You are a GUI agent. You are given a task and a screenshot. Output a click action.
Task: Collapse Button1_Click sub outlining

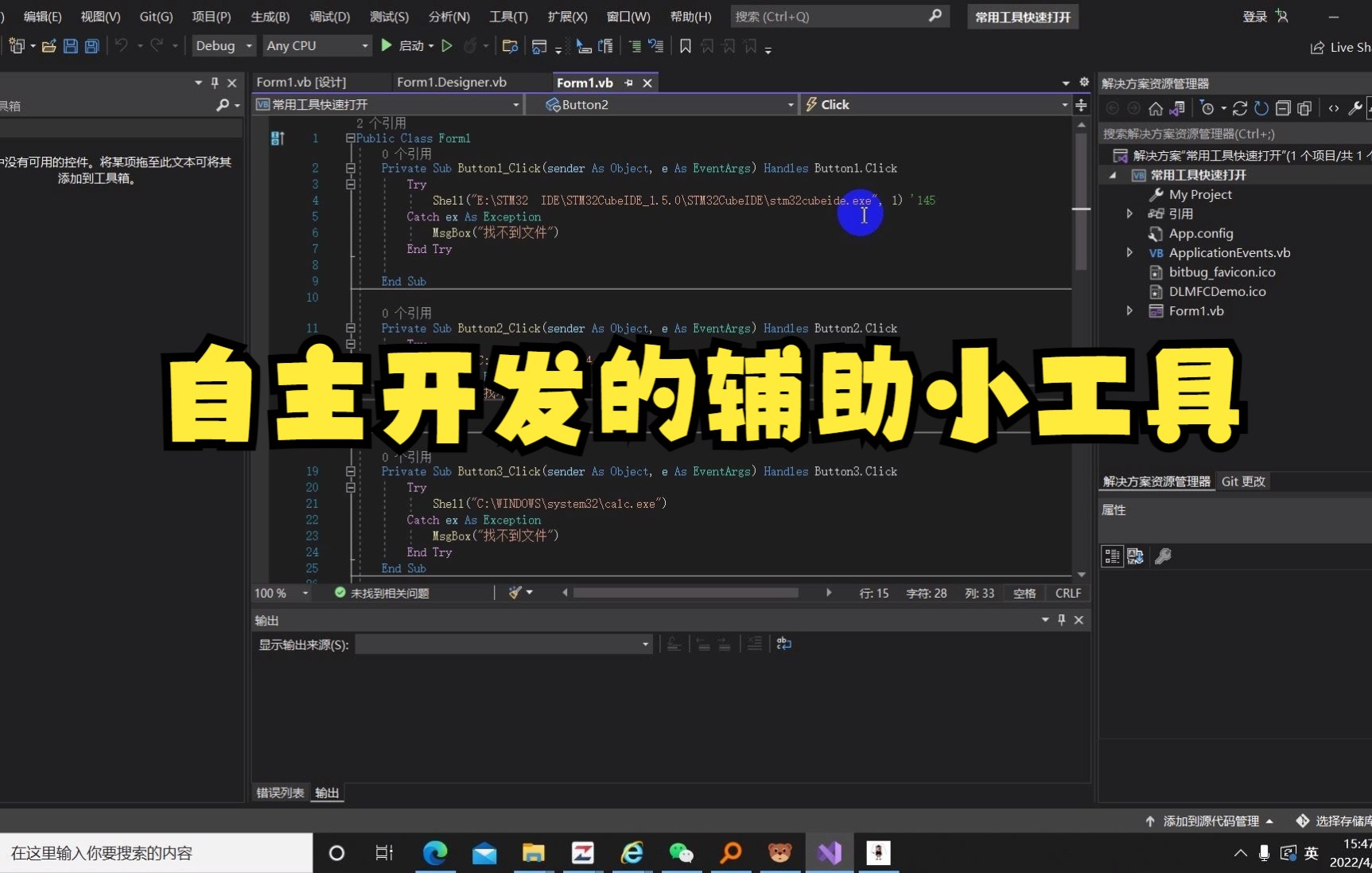coord(350,168)
